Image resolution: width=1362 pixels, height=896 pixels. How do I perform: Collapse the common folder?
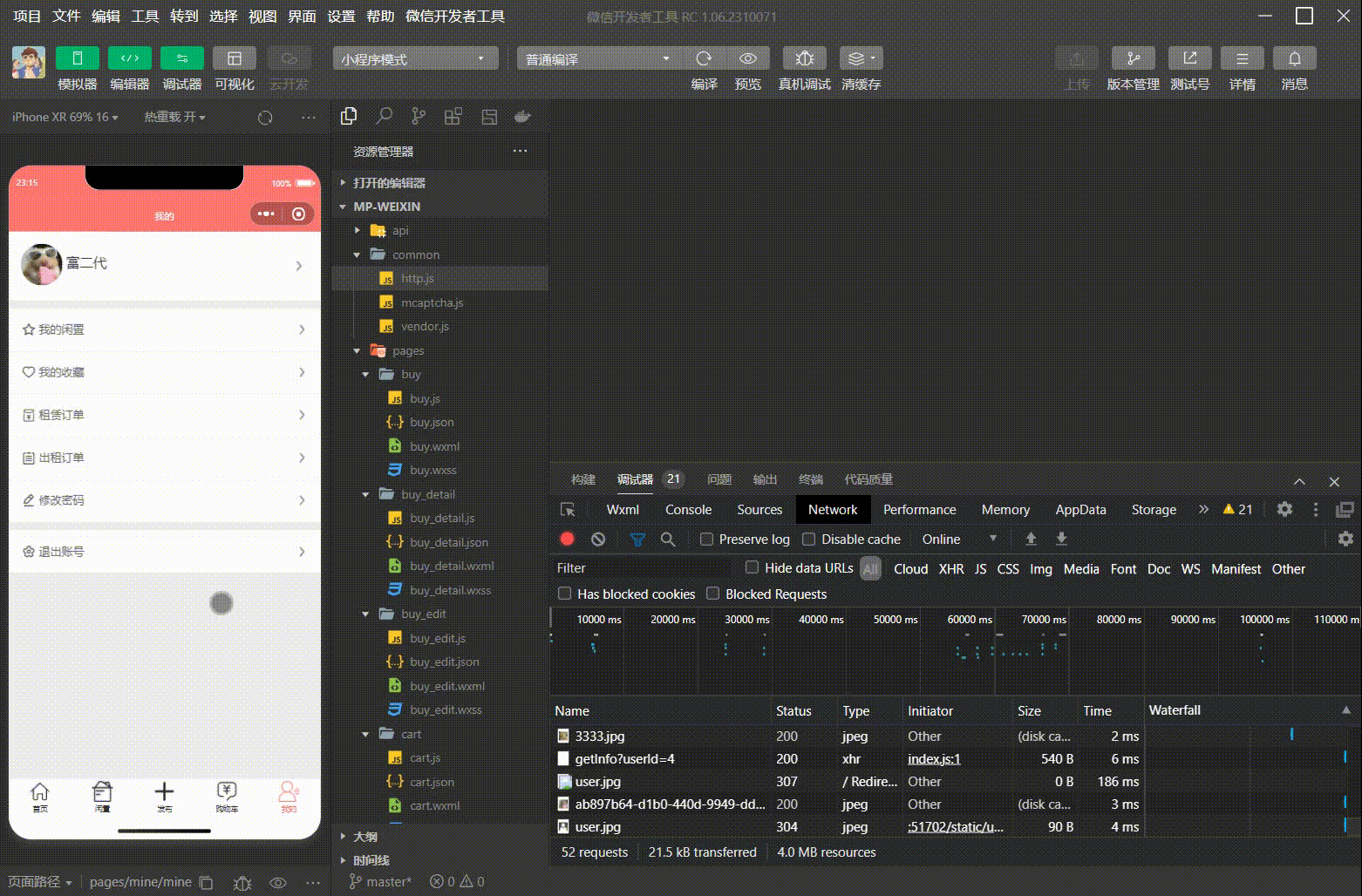439,255
